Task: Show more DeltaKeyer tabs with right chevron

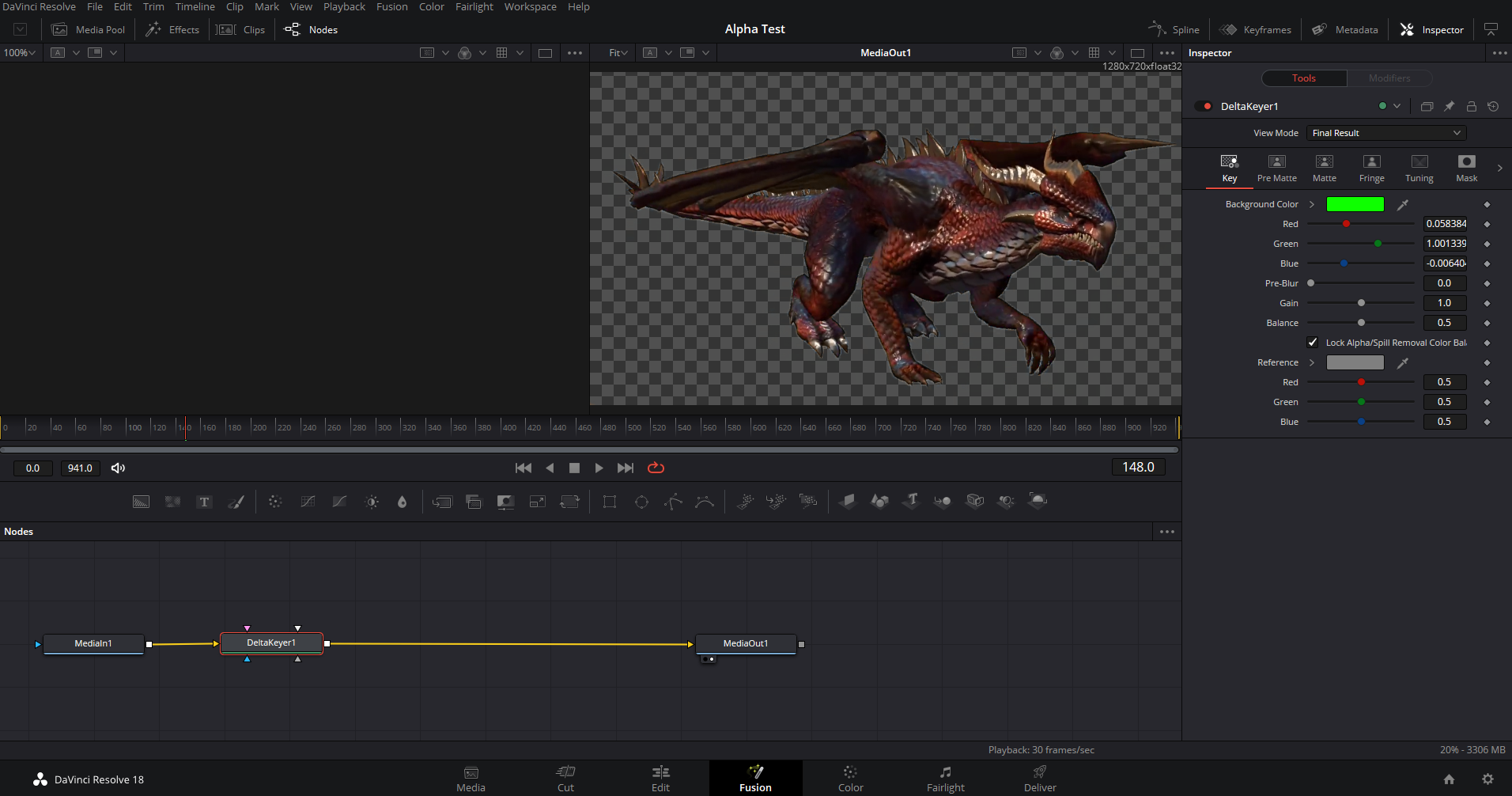Action: [x=1499, y=168]
